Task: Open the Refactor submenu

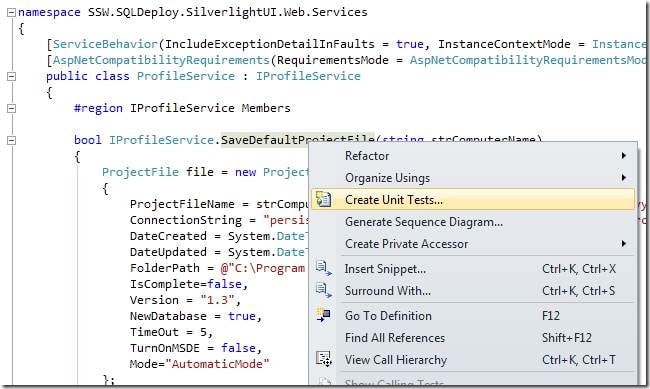Action: (473, 156)
